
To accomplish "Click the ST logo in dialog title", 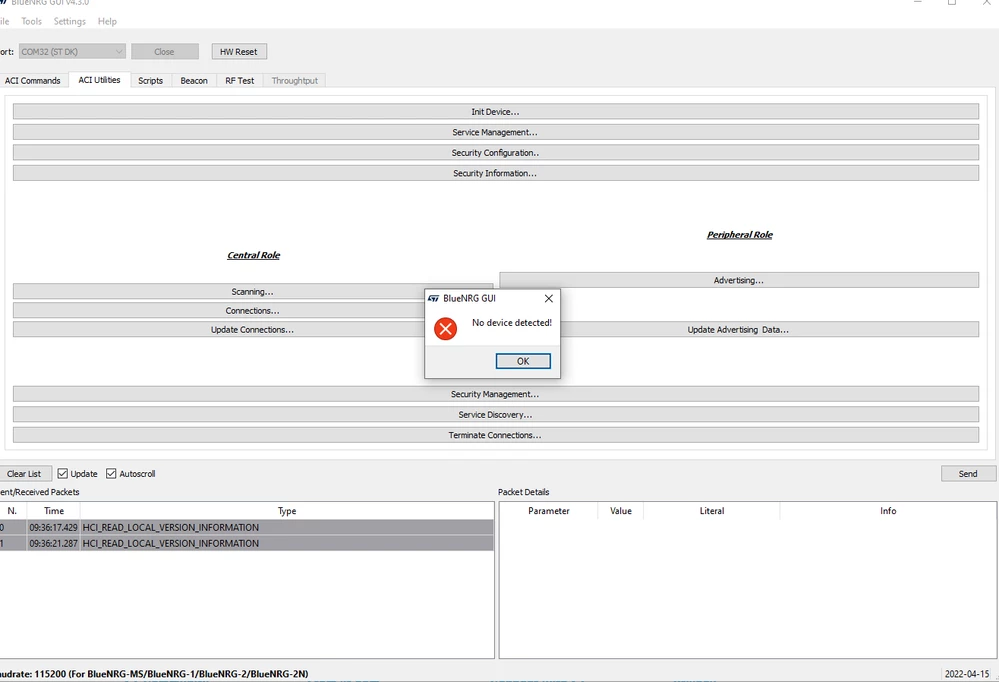I will point(433,298).
